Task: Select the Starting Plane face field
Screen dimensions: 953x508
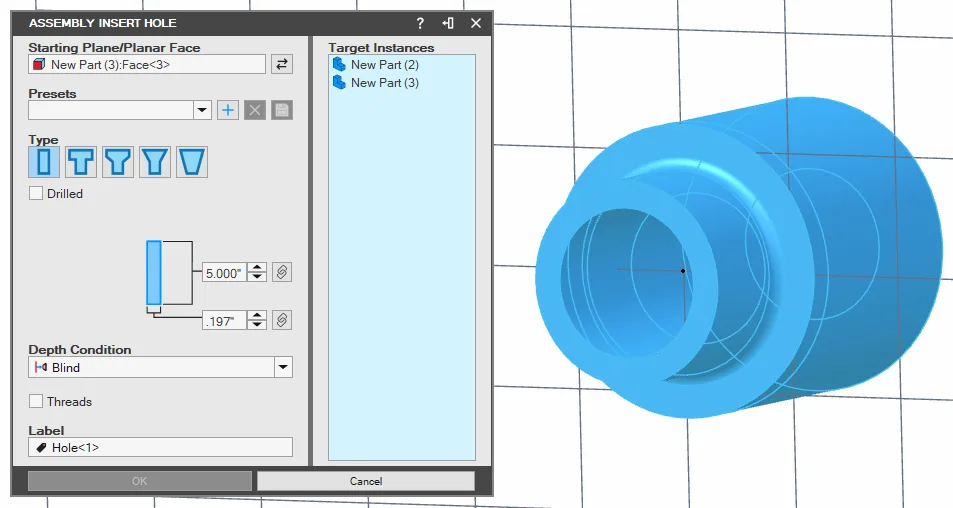Action: point(147,64)
